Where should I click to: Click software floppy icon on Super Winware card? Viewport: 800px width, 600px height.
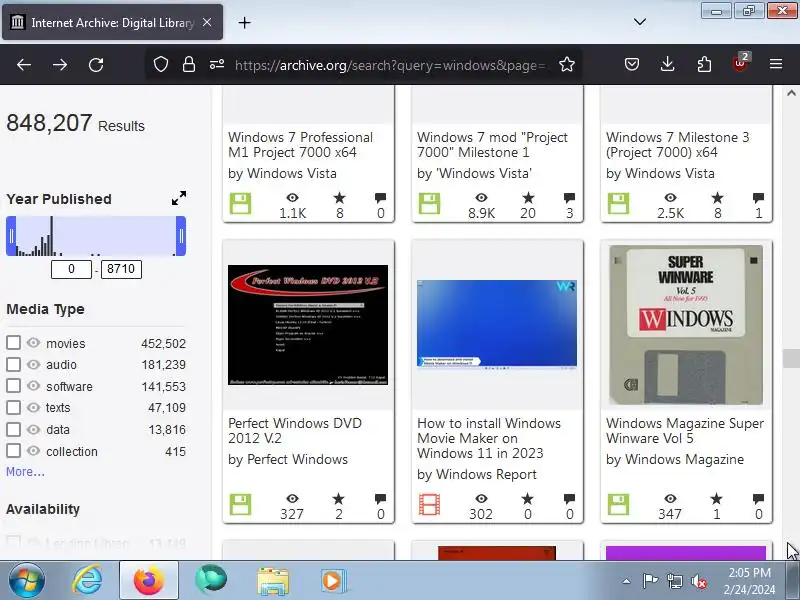[x=618, y=504]
